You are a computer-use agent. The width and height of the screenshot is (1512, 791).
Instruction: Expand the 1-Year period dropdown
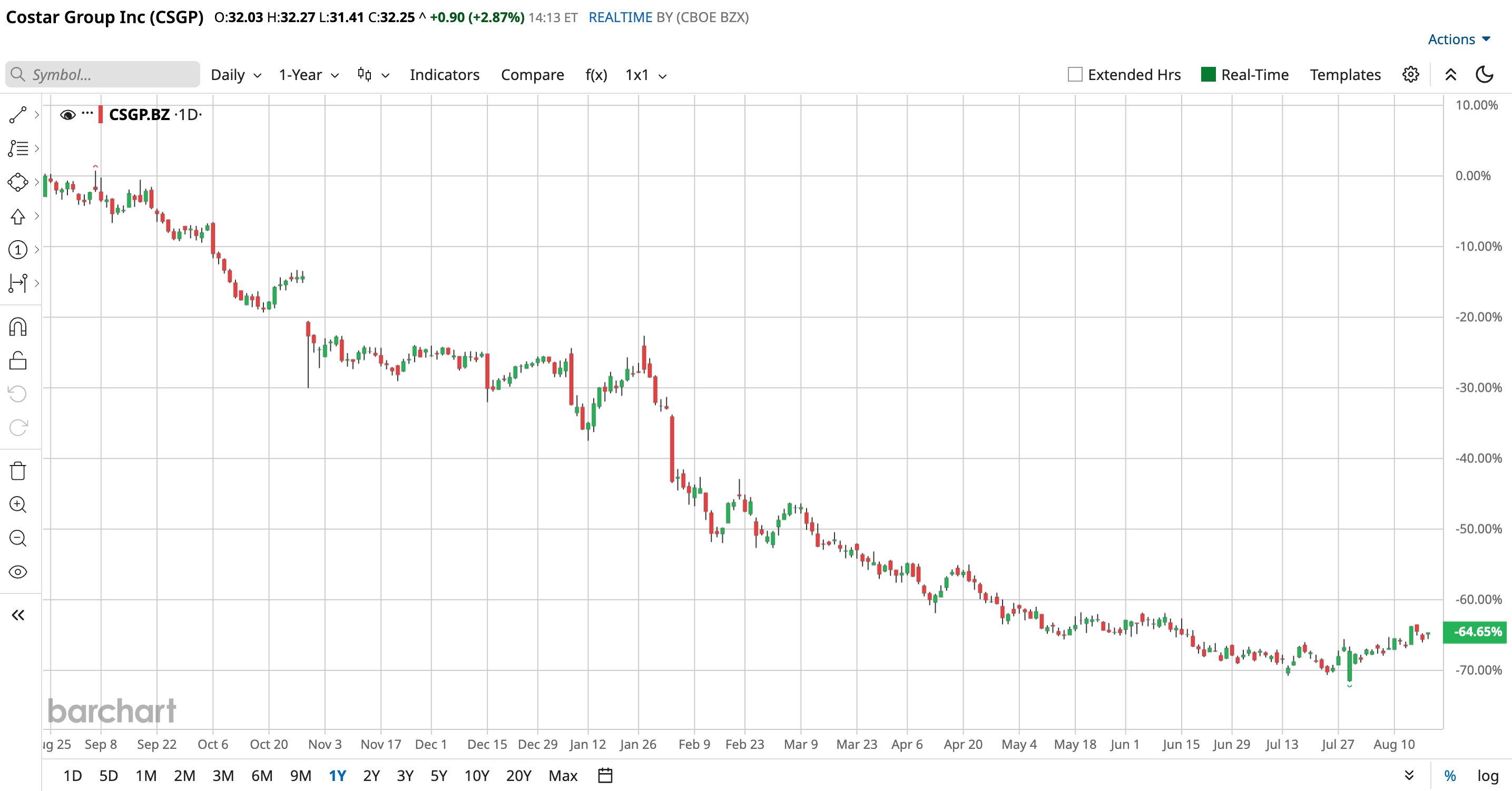click(309, 75)
